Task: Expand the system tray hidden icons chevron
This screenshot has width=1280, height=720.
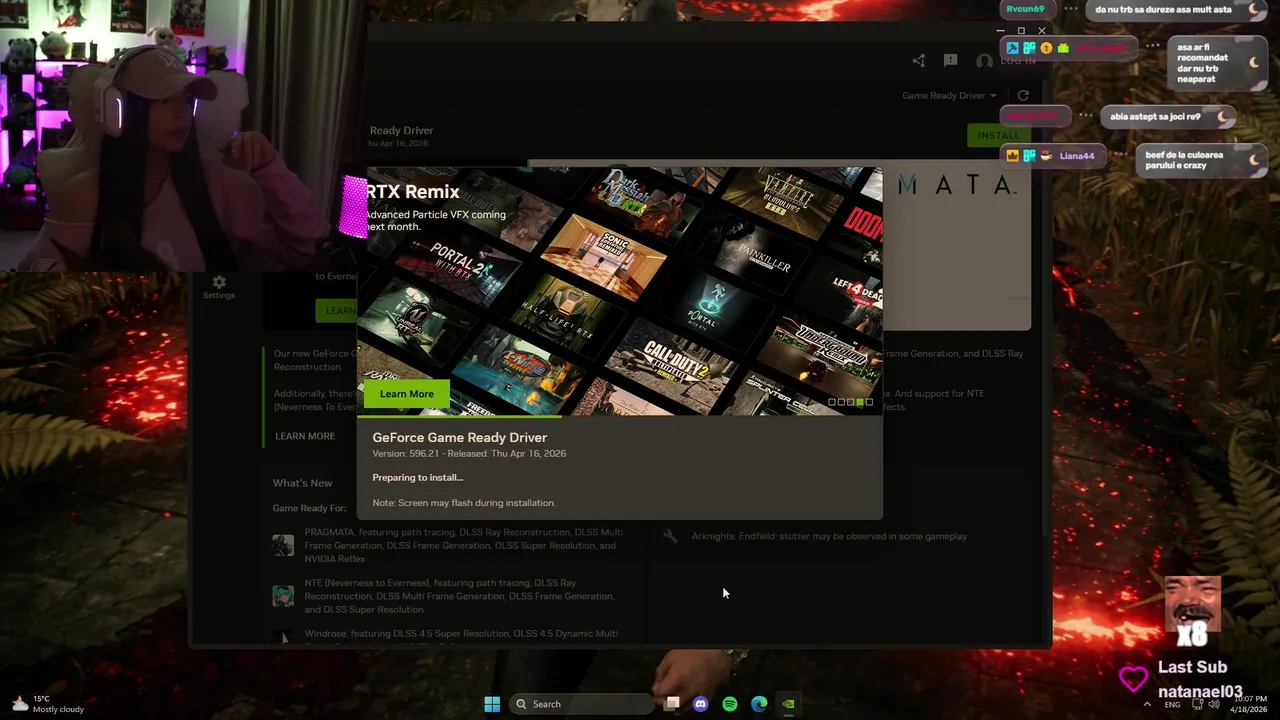Action: [1147, 704]
